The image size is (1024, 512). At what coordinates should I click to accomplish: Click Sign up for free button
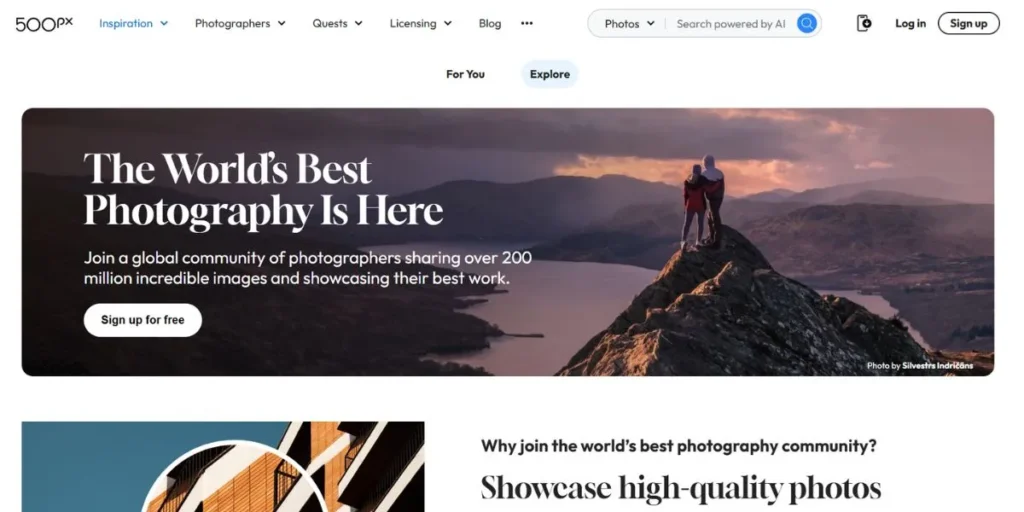[142, 320]
